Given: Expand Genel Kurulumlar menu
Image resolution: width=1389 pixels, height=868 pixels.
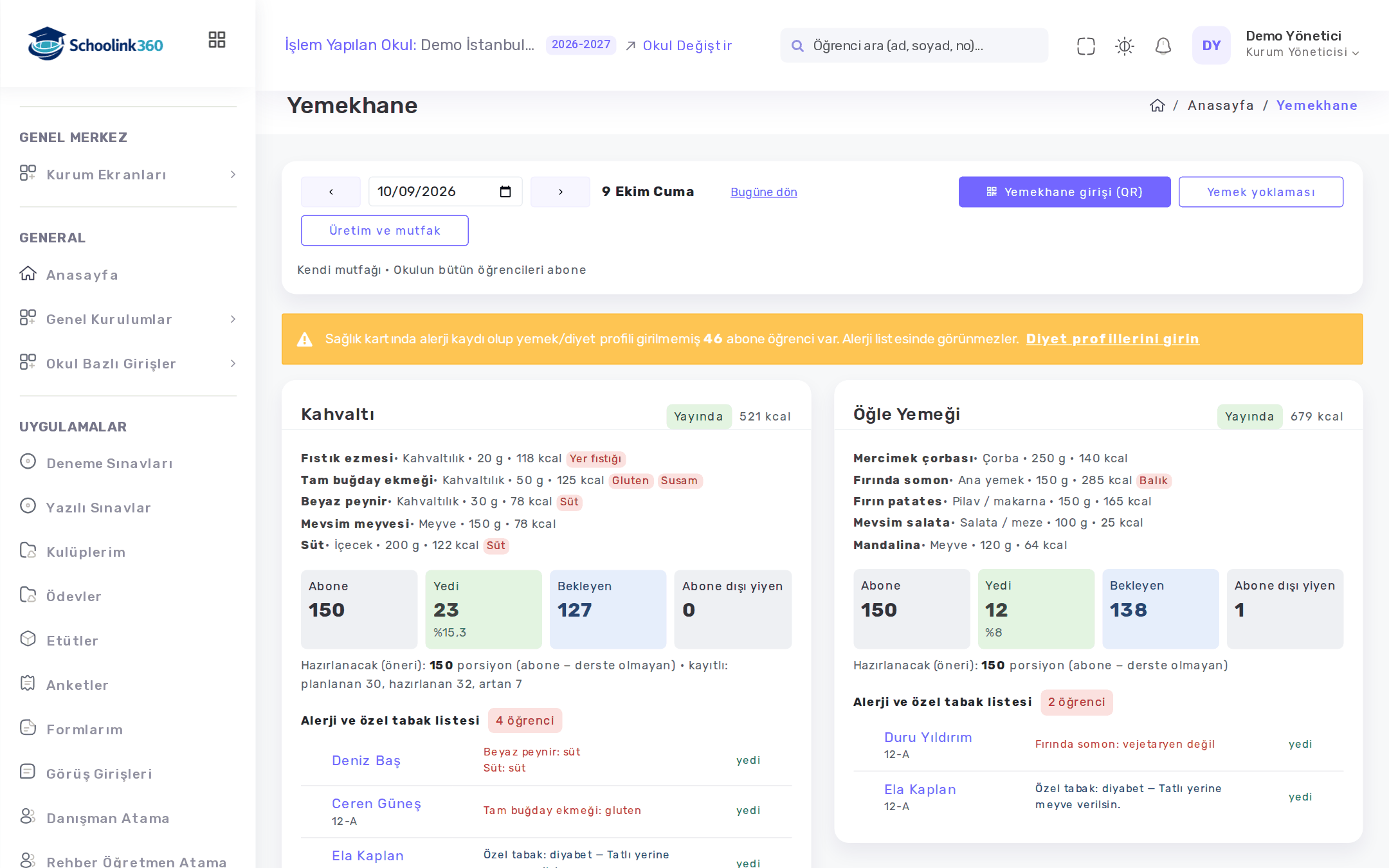Looking at the screenshot, I should 128,320.
